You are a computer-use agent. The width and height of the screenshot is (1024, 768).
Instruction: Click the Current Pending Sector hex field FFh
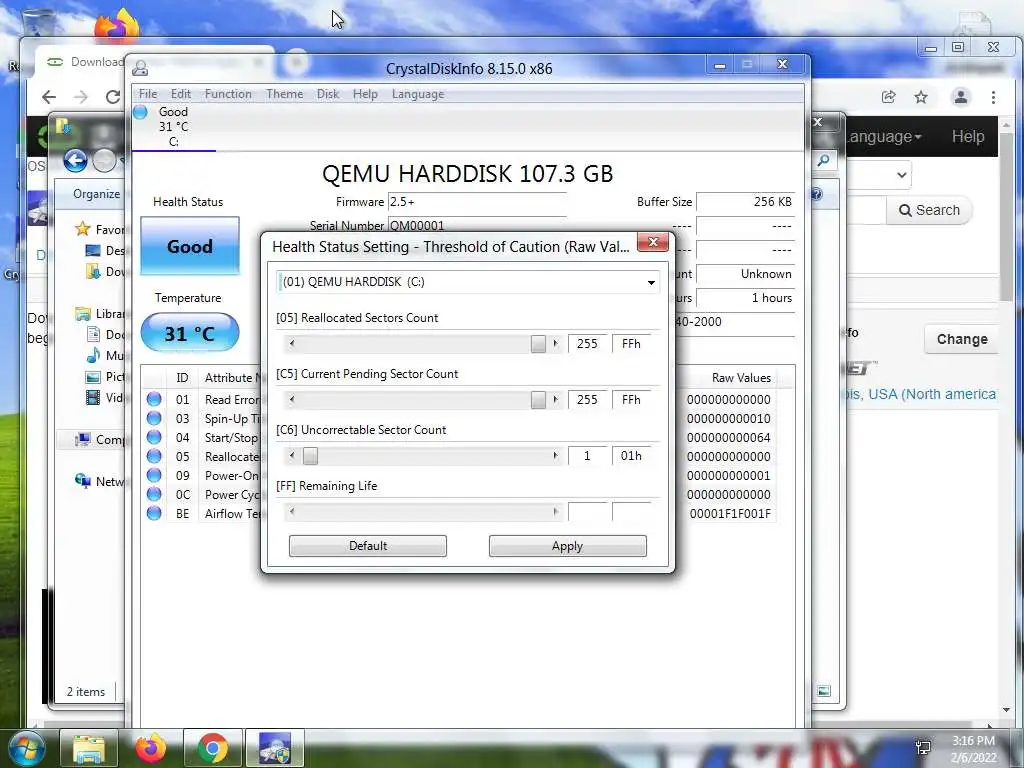point(632,400)
